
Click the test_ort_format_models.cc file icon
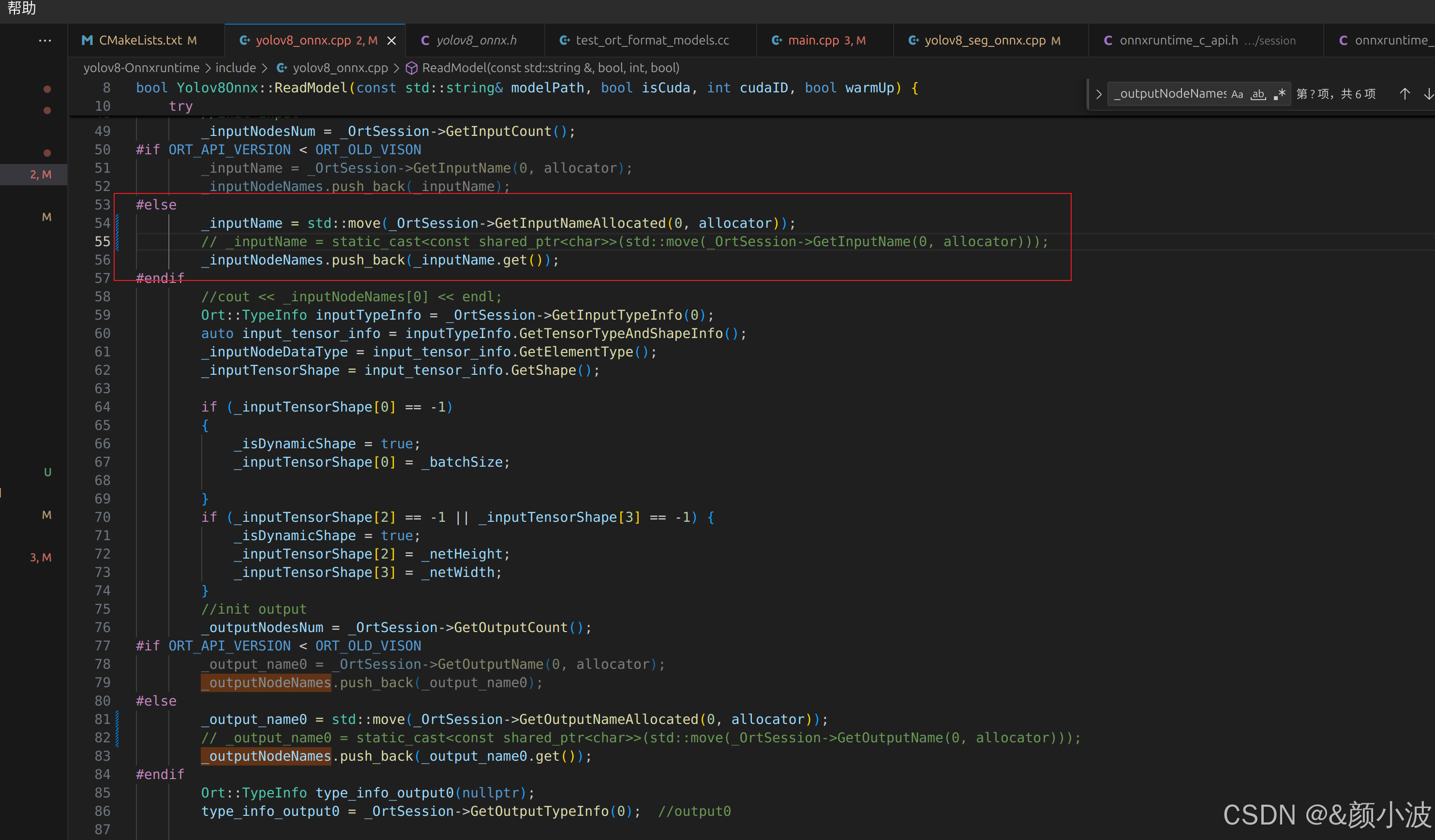(x=564, y=41)
